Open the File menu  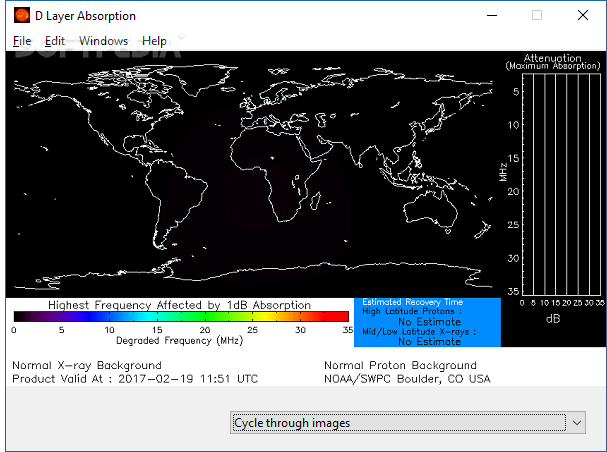22,41
